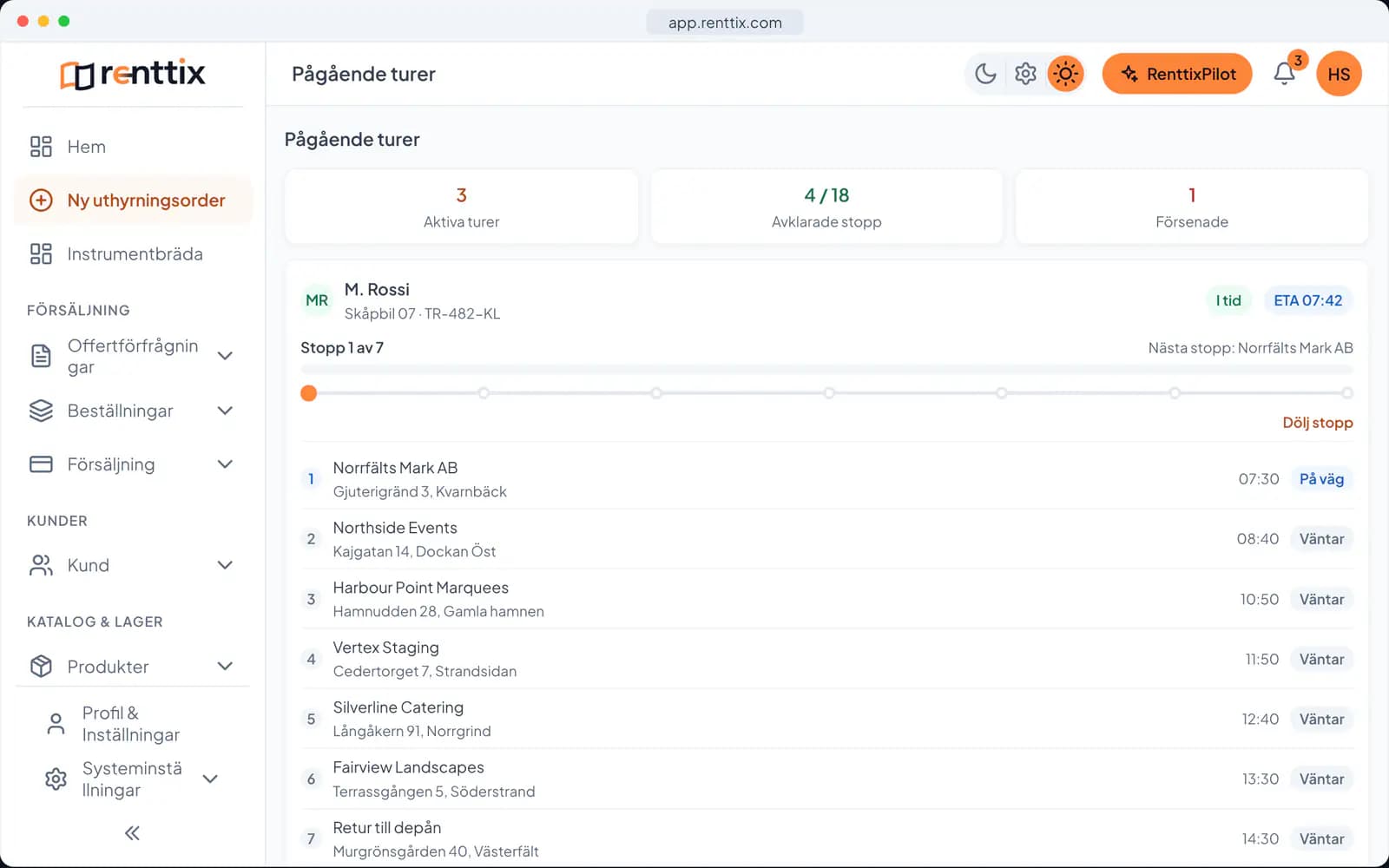Click the orange first stop marker
Screen dimensions: 1389x868
click(x=308, y=393)
